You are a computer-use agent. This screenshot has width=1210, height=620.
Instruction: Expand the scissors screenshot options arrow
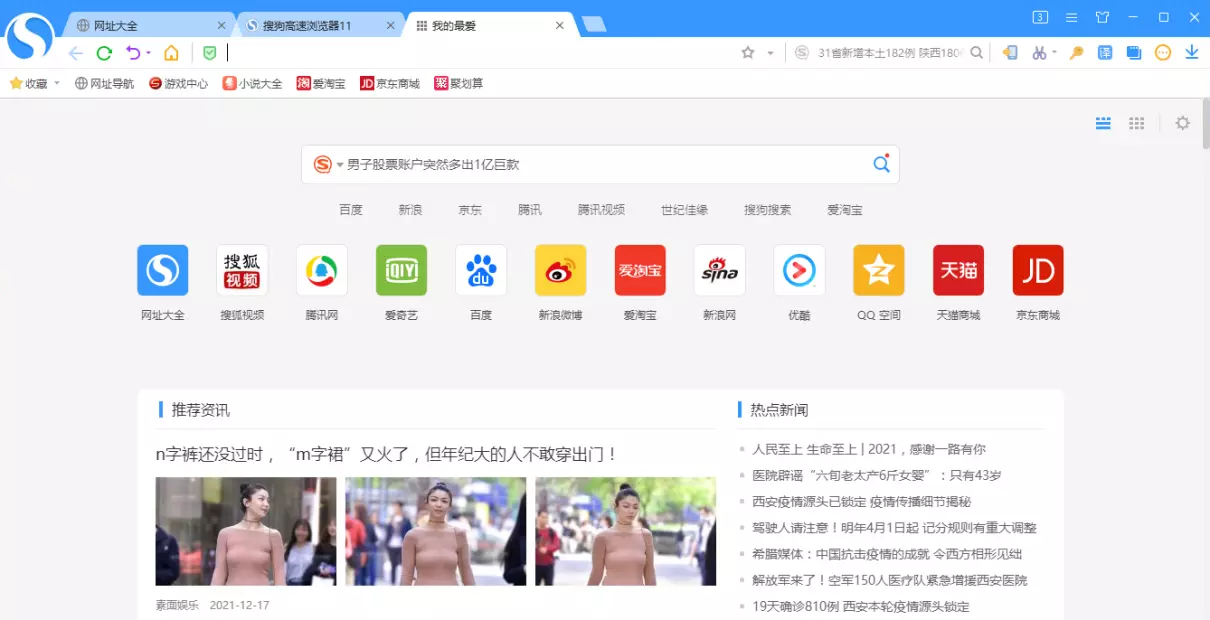pyautogui.click(x=1054, y=53)
